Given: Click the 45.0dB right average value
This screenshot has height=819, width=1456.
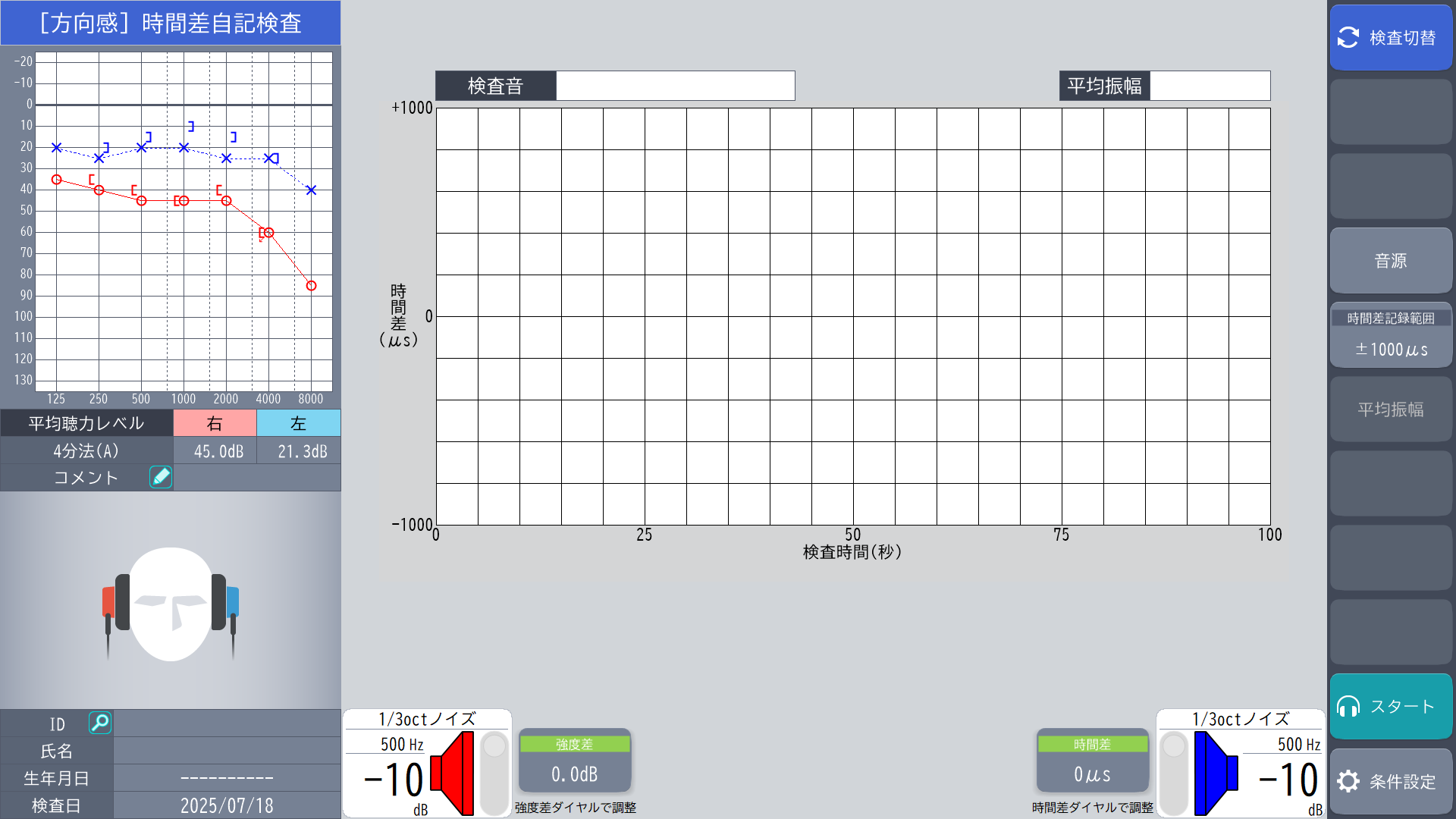Looking at the screenshot, I should click(215, 451).
